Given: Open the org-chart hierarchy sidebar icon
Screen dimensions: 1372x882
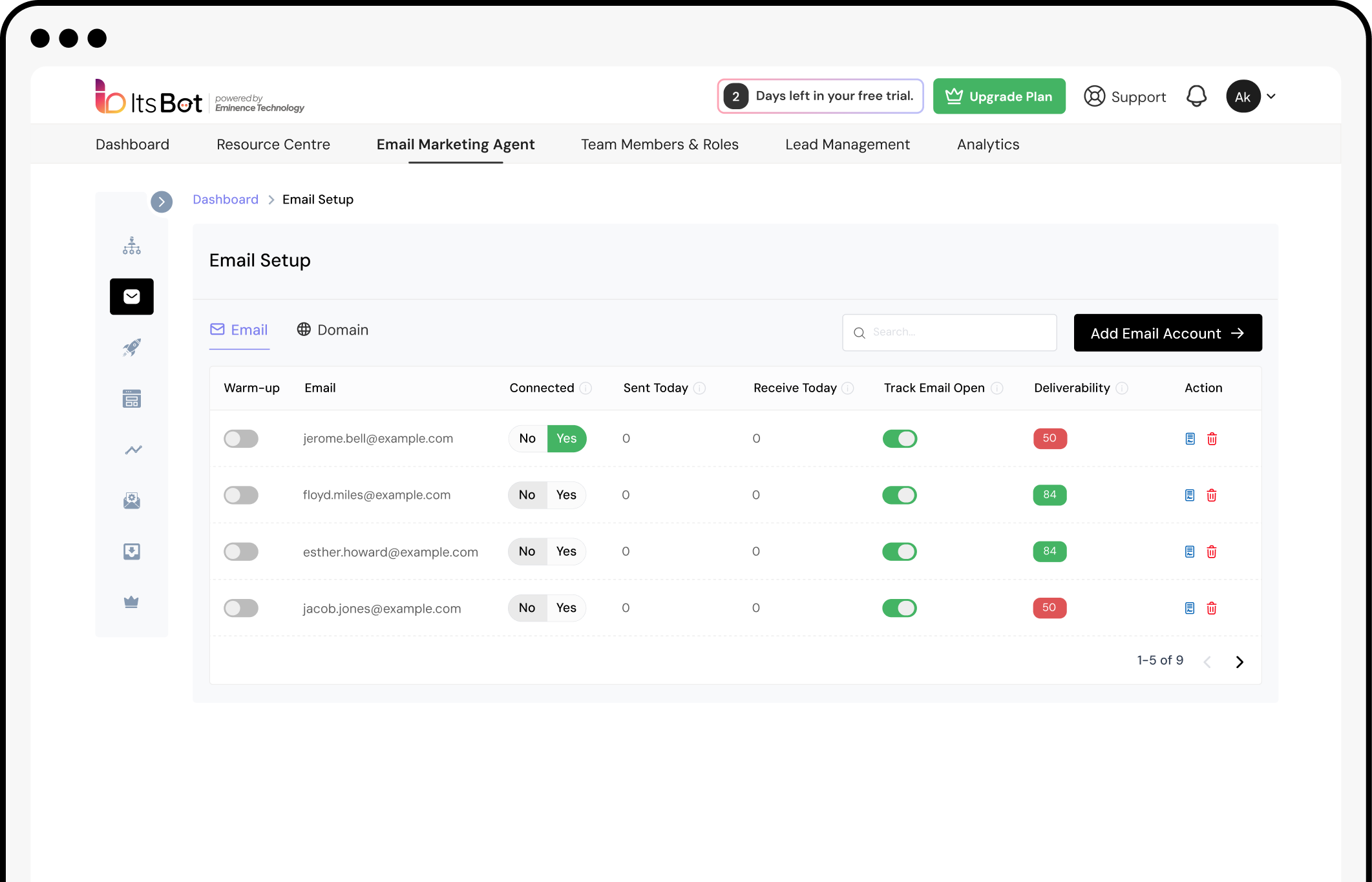Looking at the screenshot, I should [132, 246].
